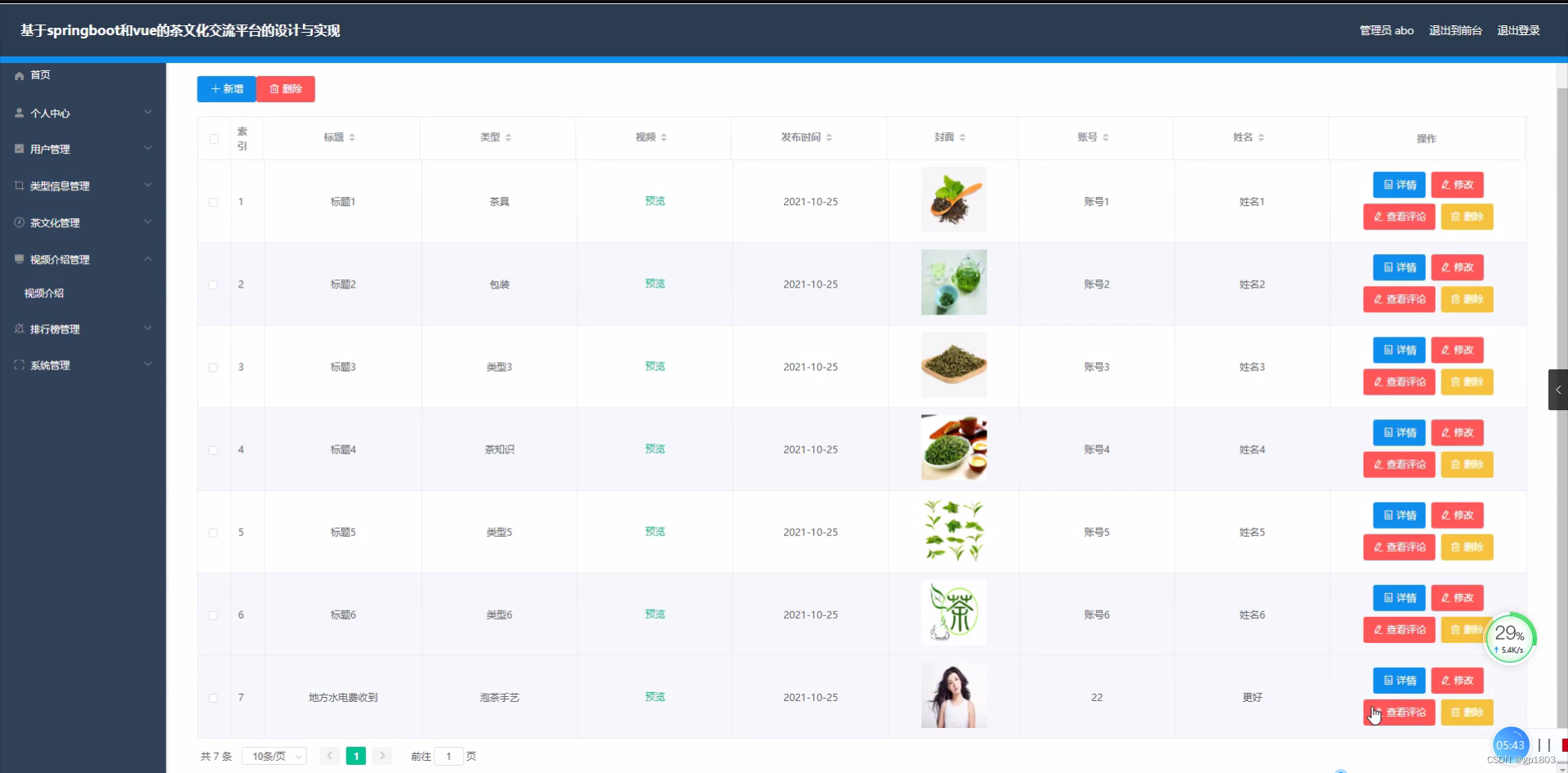
Task: Collapse the 视频介绍管理 menu section
Action: click(148, 259)
